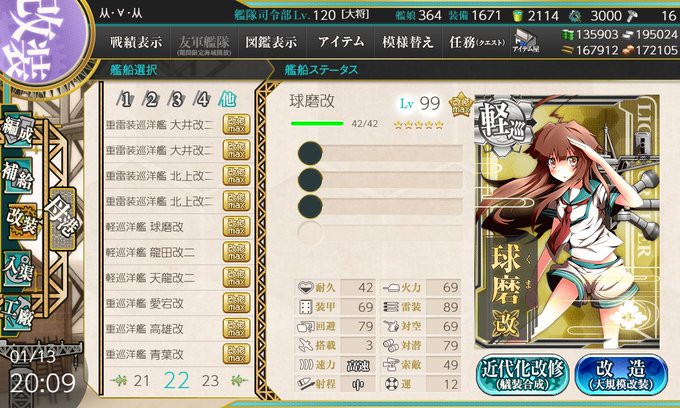
Task: Open the 戦績表示 records menu
Action: tap(136, 42)
